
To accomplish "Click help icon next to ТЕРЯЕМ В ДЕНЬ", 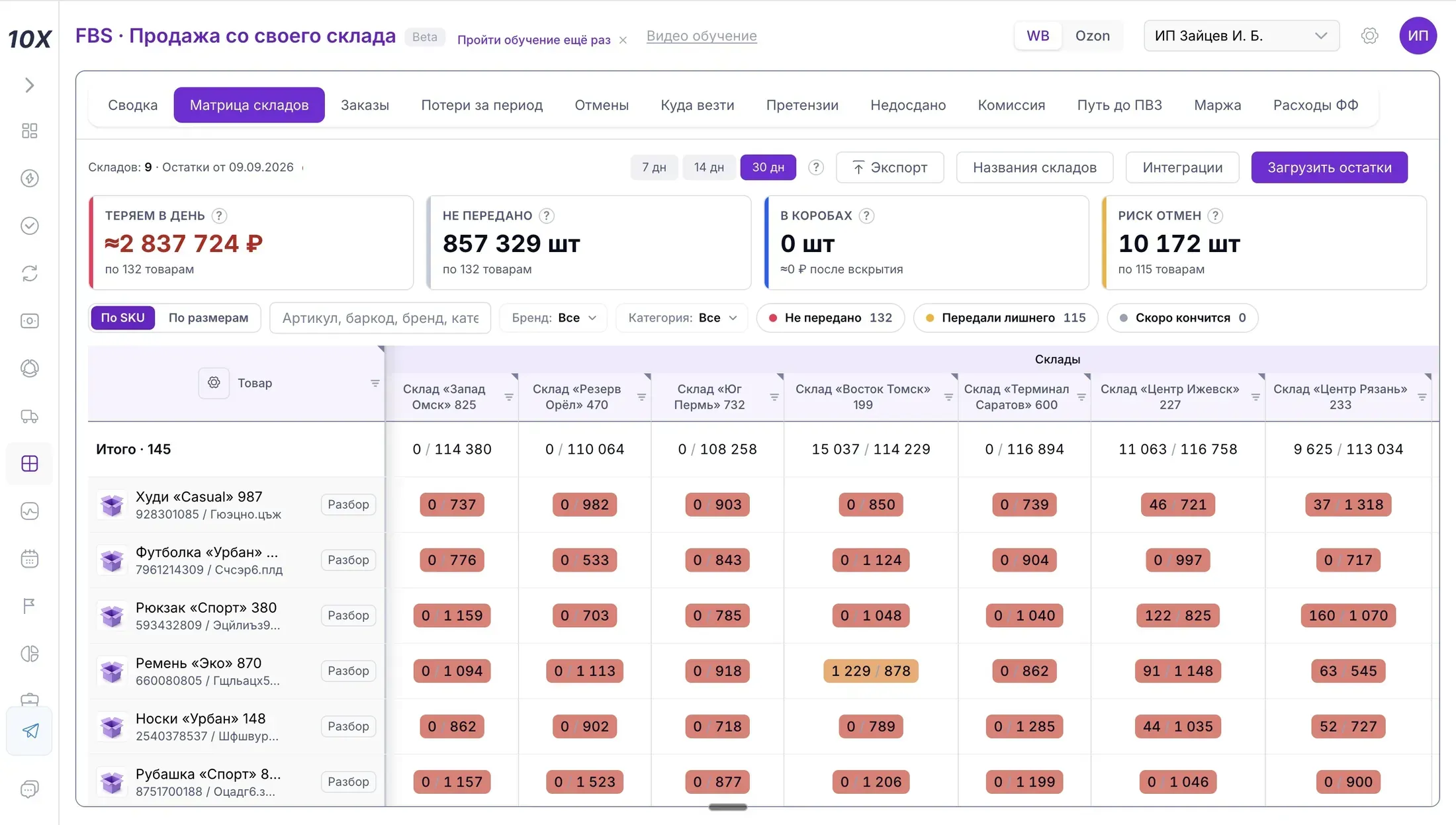I will (x=219, y=216).
